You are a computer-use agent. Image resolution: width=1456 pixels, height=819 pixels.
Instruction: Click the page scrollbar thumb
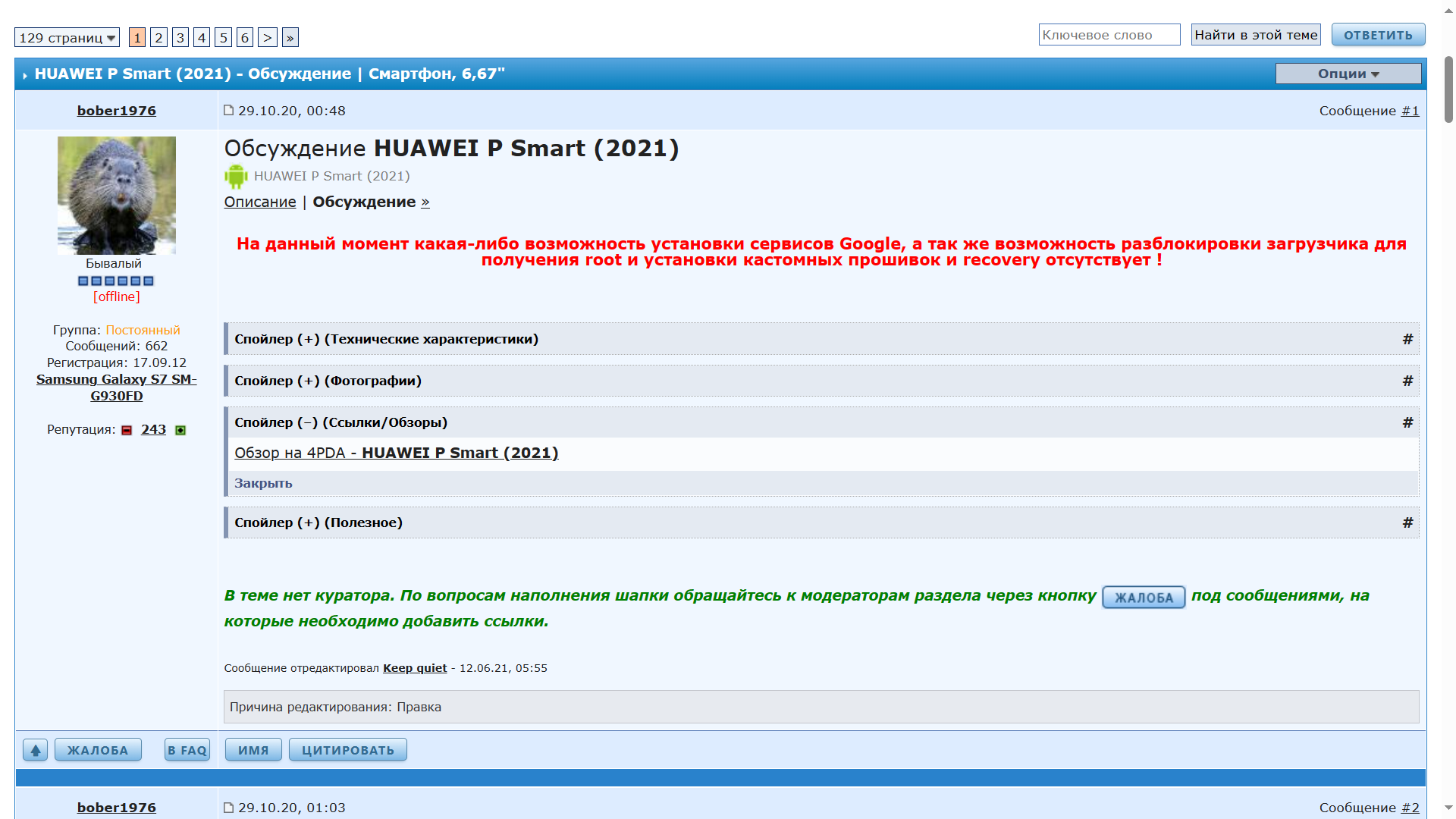coord(1448,89)
